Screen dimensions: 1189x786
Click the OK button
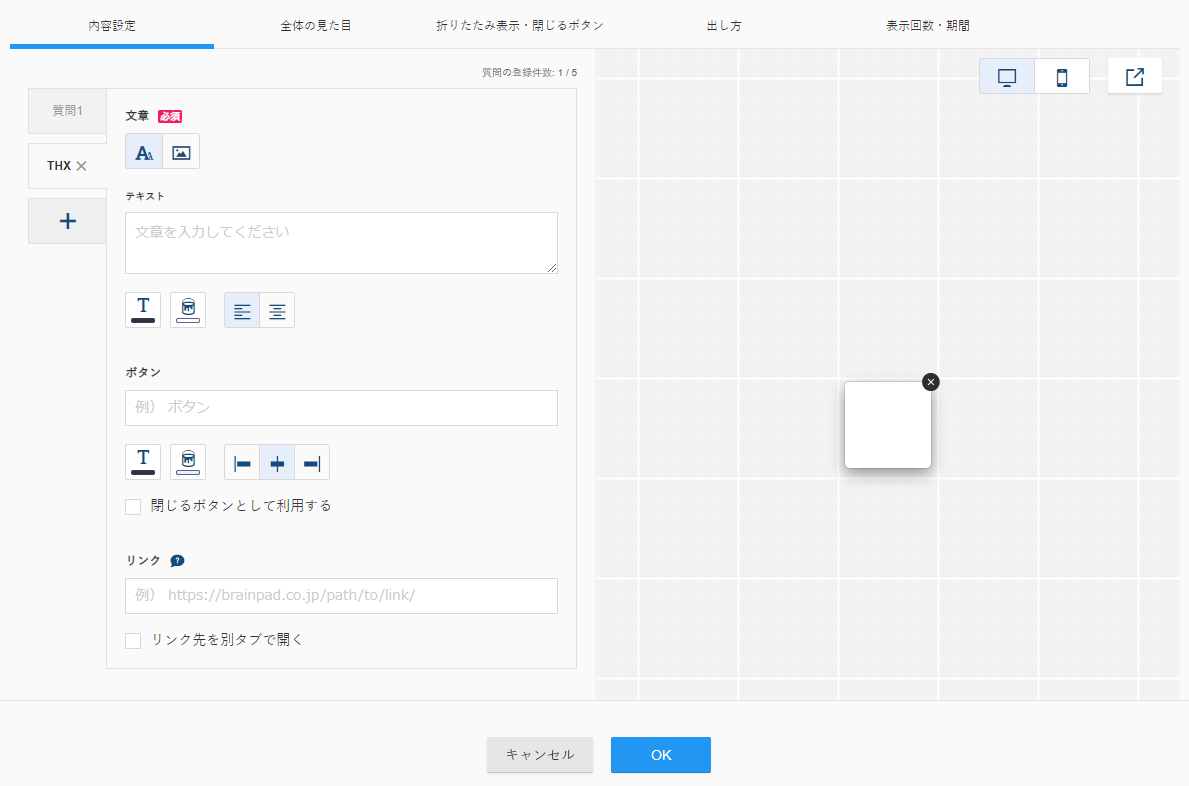[661, 755]
